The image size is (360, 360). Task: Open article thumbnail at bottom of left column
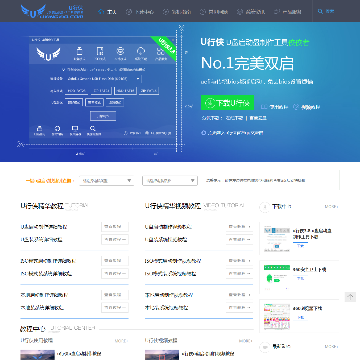(x=38, y=355)
